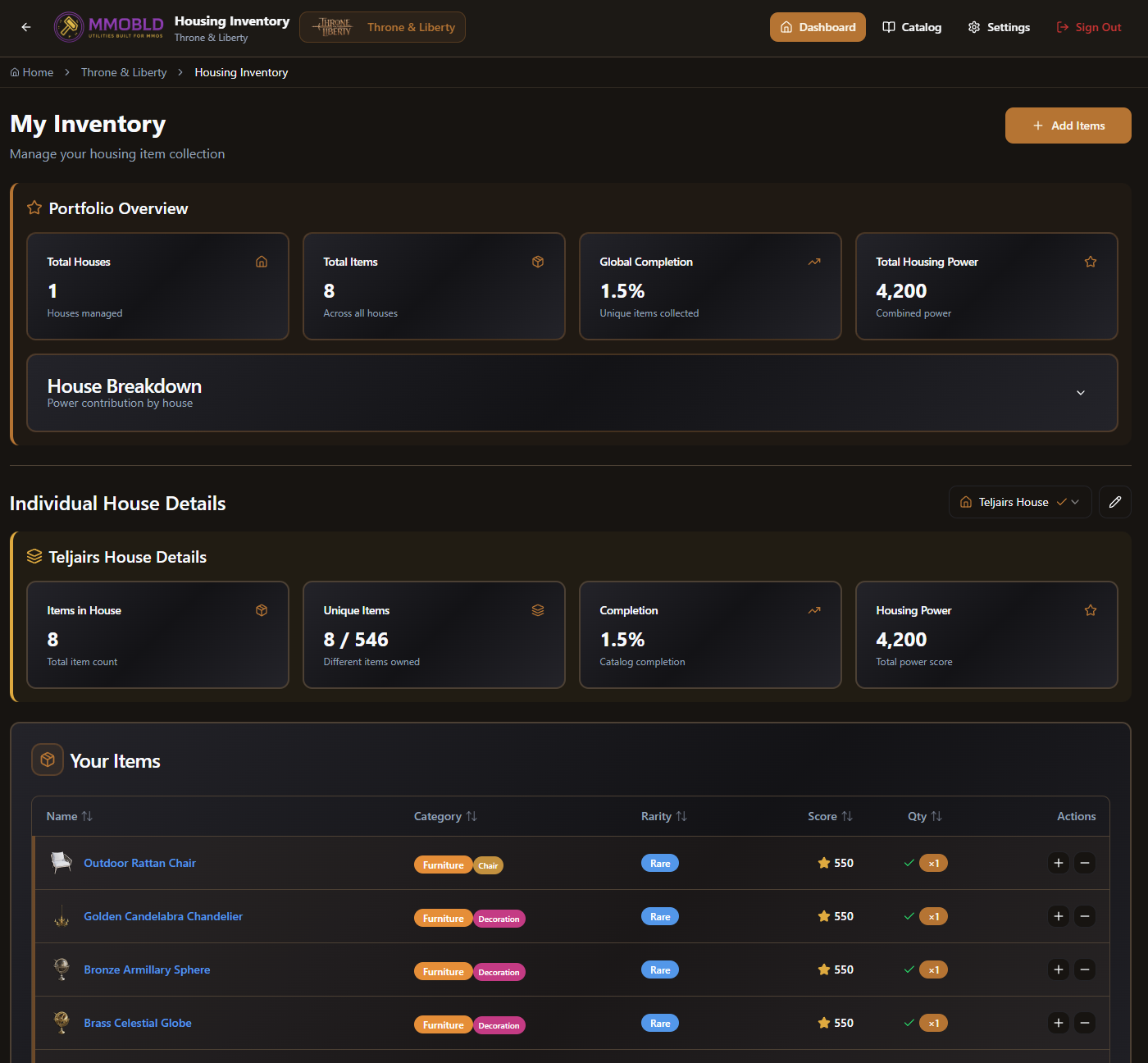Click the Total Housing Power star icon
Viewport: 1148px width, 1063px height.
point(1091,262)
